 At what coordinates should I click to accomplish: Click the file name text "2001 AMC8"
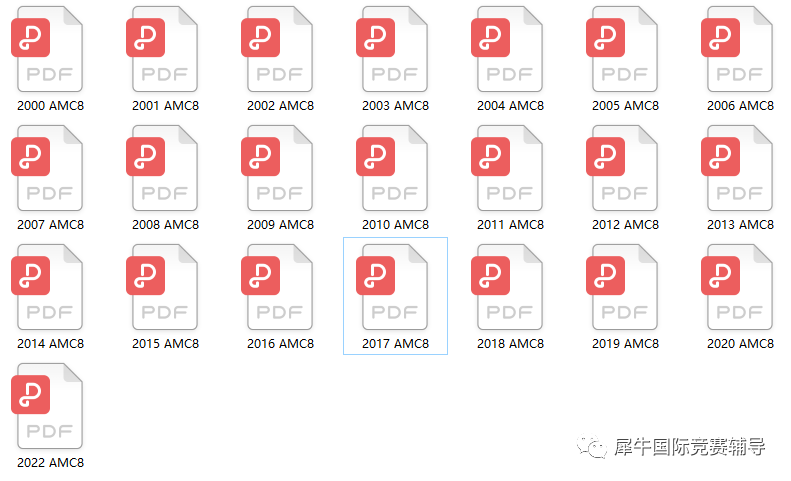point(165,105)
